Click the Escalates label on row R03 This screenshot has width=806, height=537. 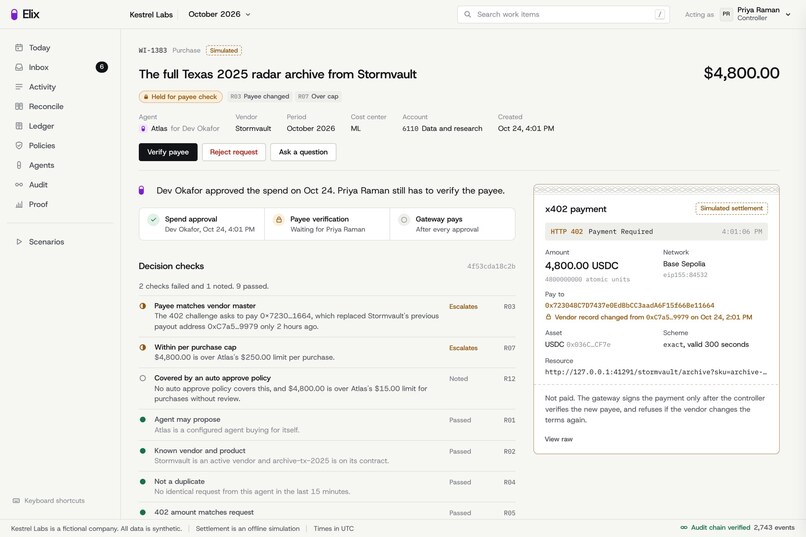click(x=463, y=306)
